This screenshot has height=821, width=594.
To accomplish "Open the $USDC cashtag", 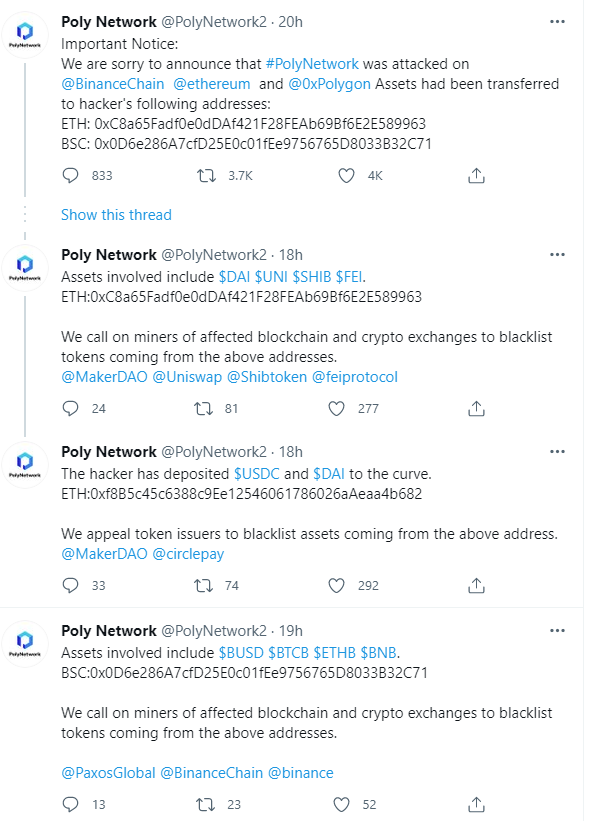I will pyautogui.click(x=257, y=474).
